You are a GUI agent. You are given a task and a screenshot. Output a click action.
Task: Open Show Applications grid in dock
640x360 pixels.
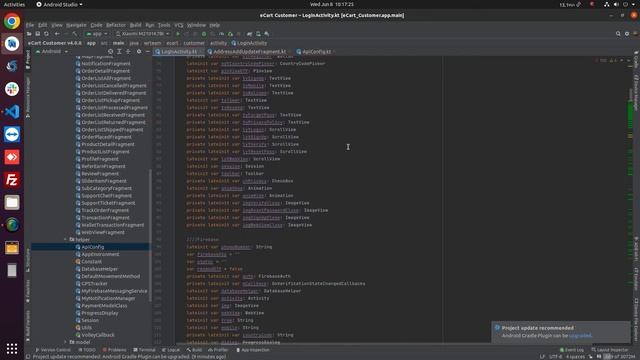click(x=12, y=348)
